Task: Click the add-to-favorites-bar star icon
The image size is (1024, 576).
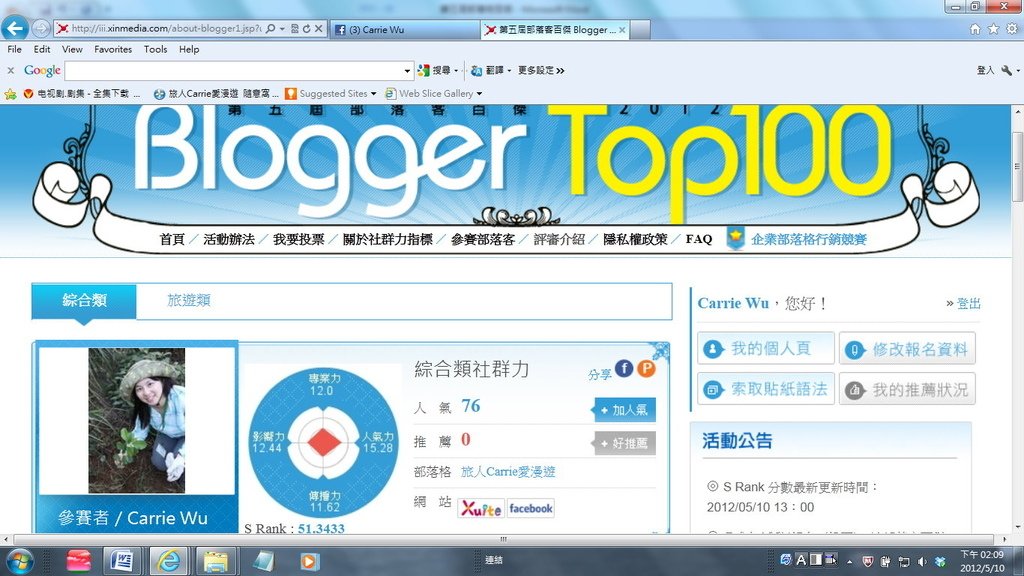Action: point(10,94)
